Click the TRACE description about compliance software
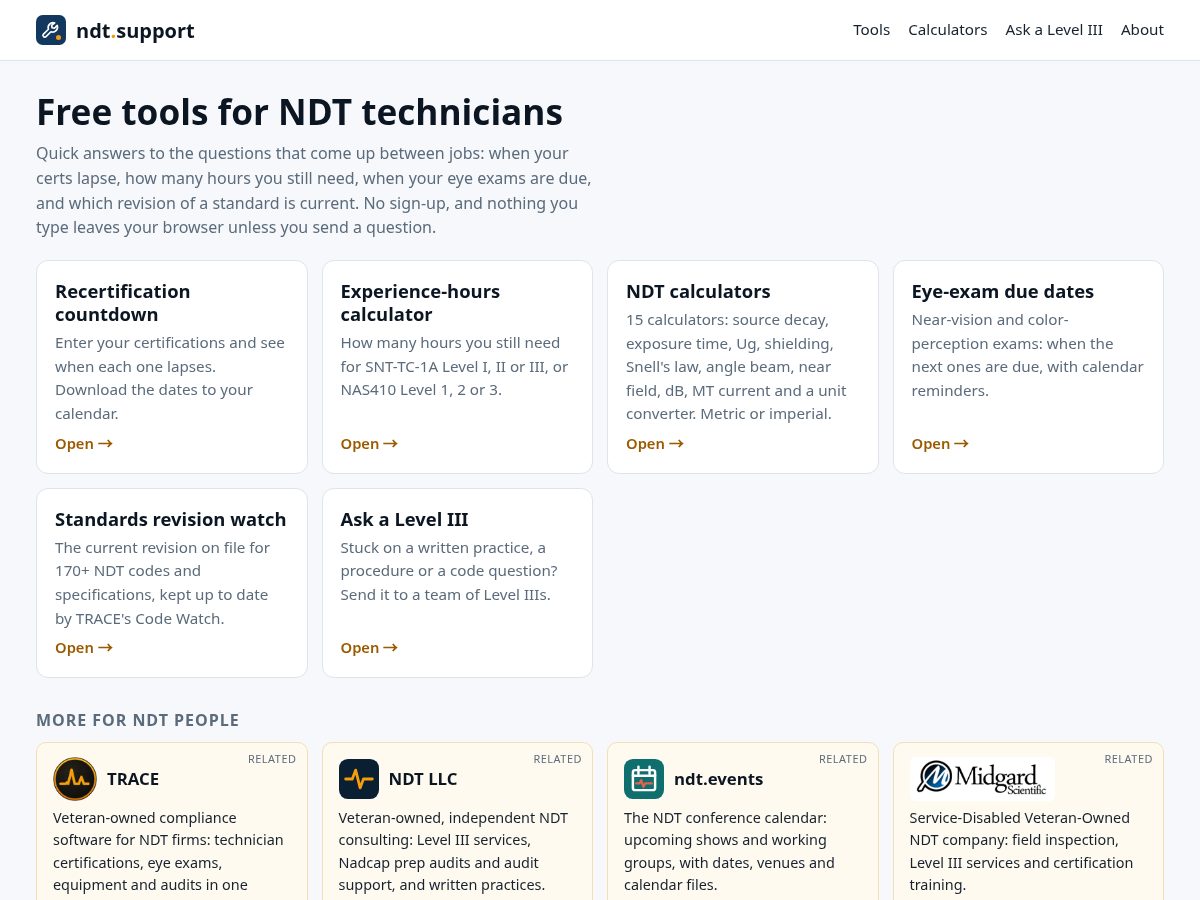Viewport: 1200px width, 900px height. (x=168, y=851)
